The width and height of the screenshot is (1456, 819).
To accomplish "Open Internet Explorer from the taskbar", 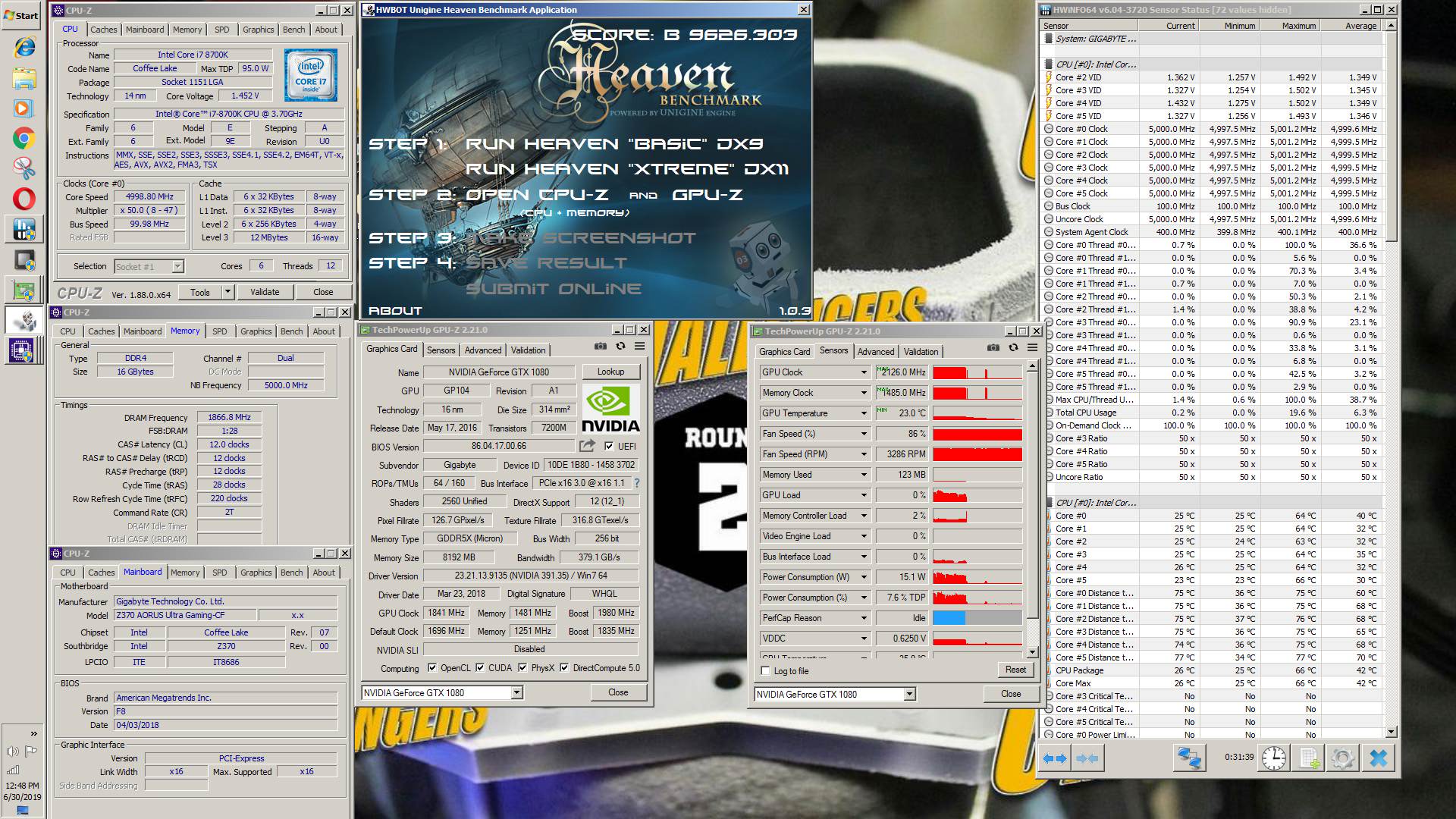I will click(x=24, y=47).
